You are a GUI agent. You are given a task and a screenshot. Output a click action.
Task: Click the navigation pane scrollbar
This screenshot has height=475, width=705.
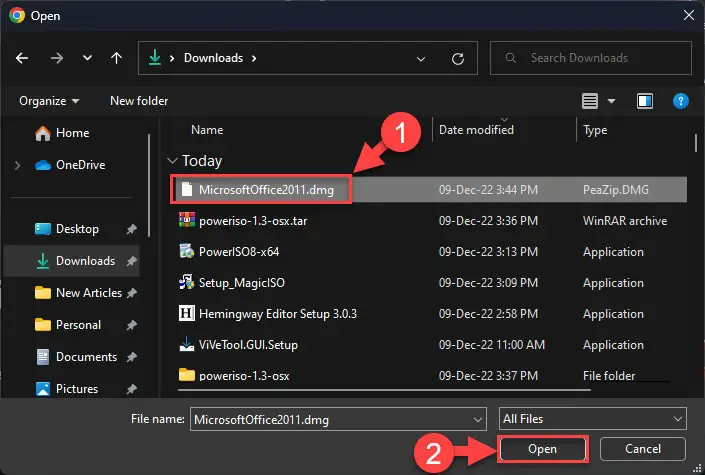click(x=149, y=185)
